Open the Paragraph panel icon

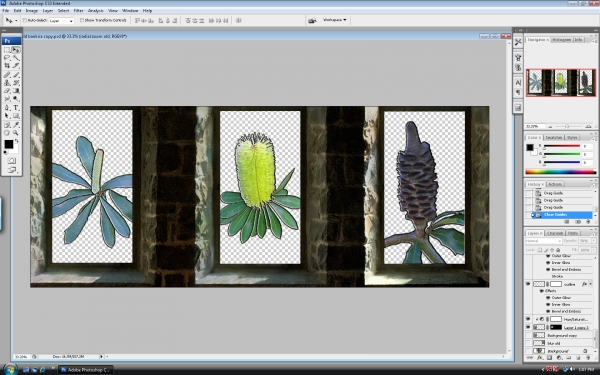coord(518,92)
